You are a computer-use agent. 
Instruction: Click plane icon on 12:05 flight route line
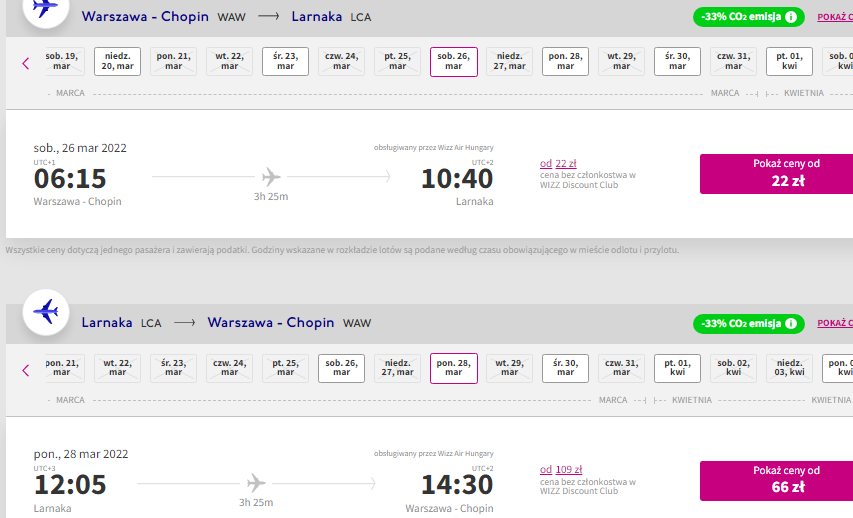[x=256, y=483]
